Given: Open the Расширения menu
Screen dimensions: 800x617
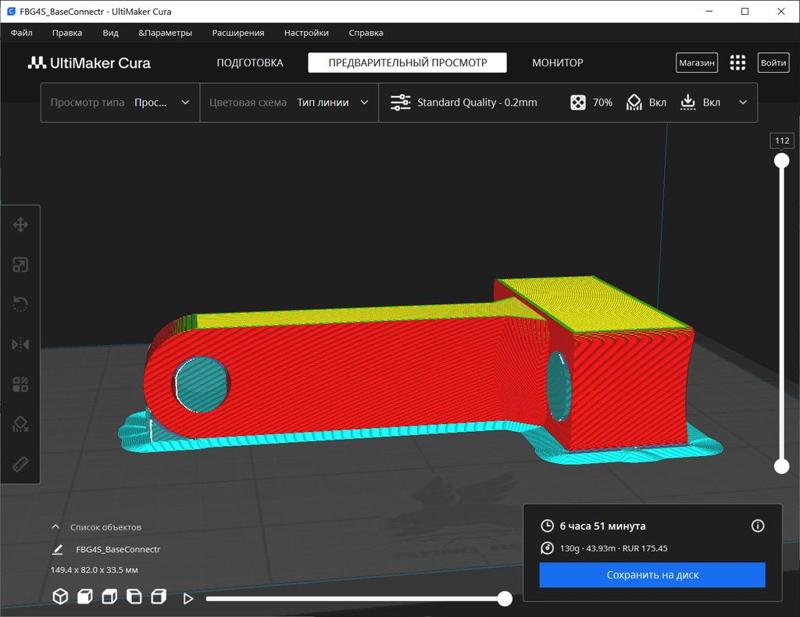Looking at the screenshot, I should pos(238,33).
